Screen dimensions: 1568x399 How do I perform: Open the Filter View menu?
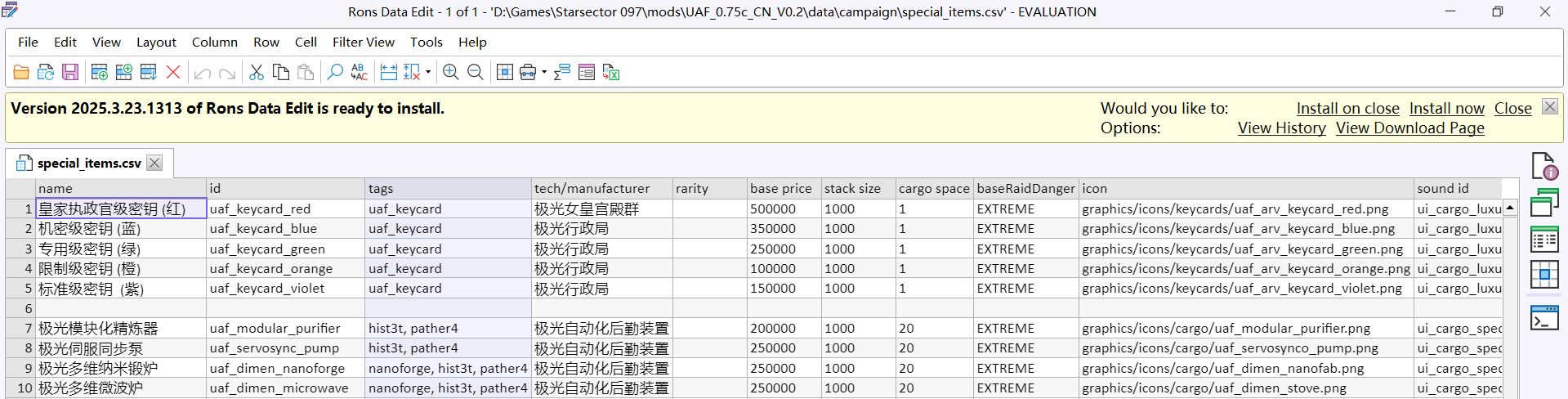tap(363, 43)
